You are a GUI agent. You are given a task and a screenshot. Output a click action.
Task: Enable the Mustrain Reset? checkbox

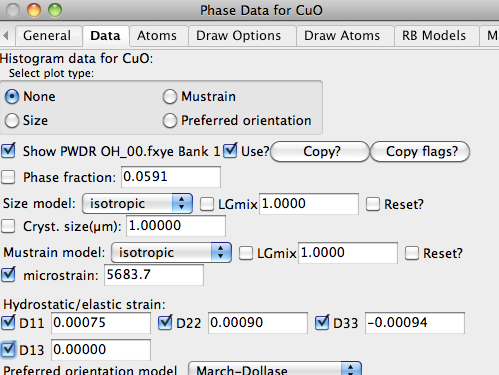pyautogui.click(x=412, y=253)
